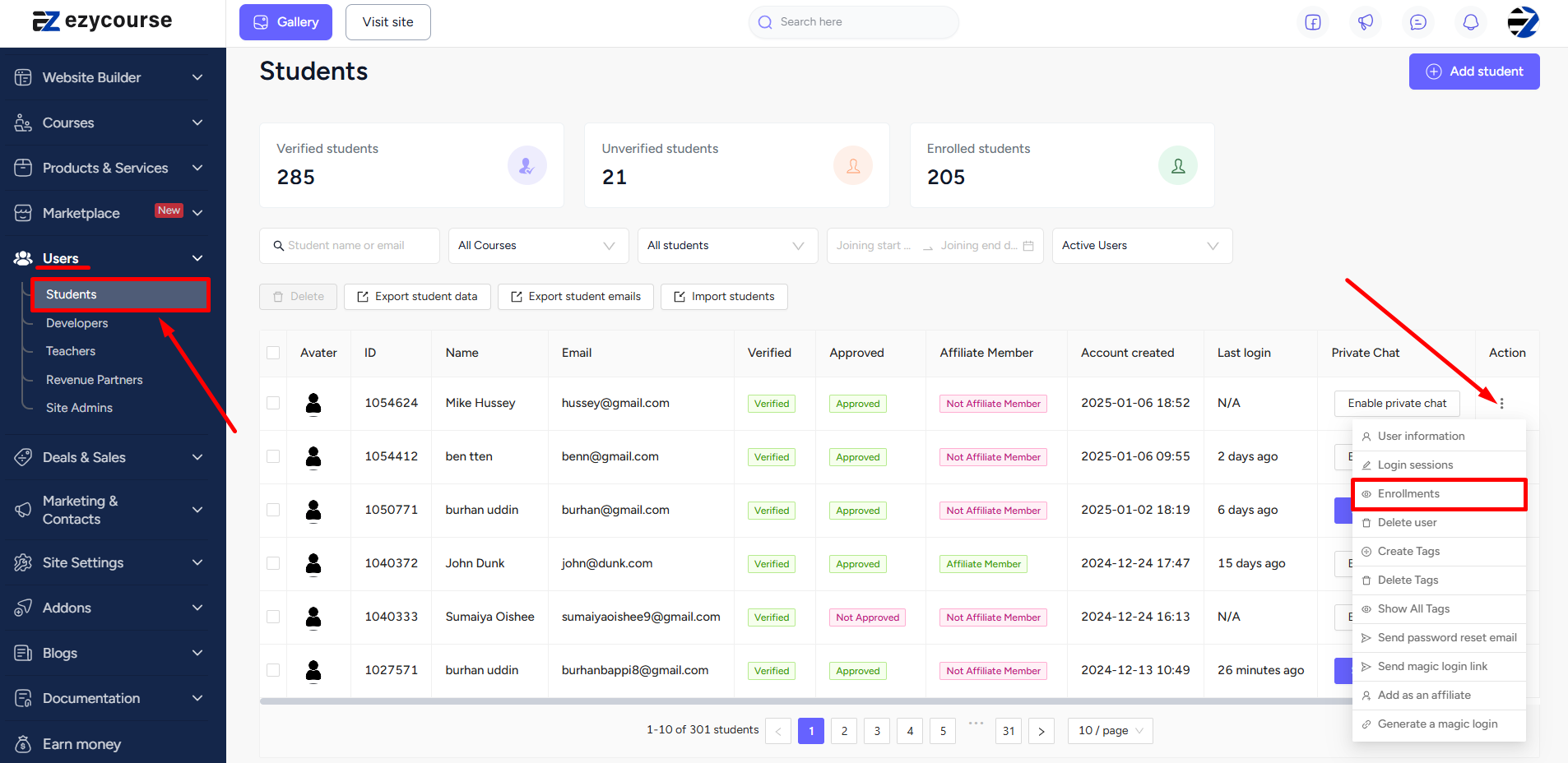Expand the Website Builder sidebar menu
This screenshot has width=1568, height=763.
click(x=197, y=77)
